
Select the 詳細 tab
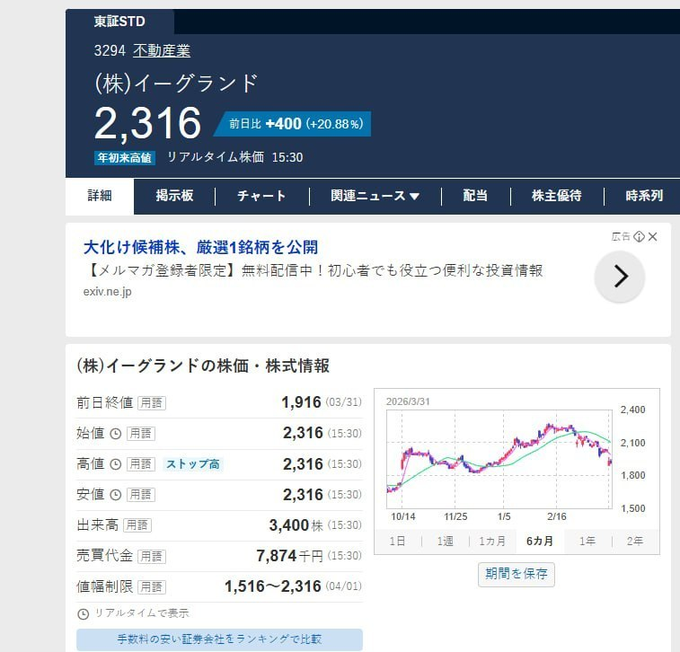100,196
